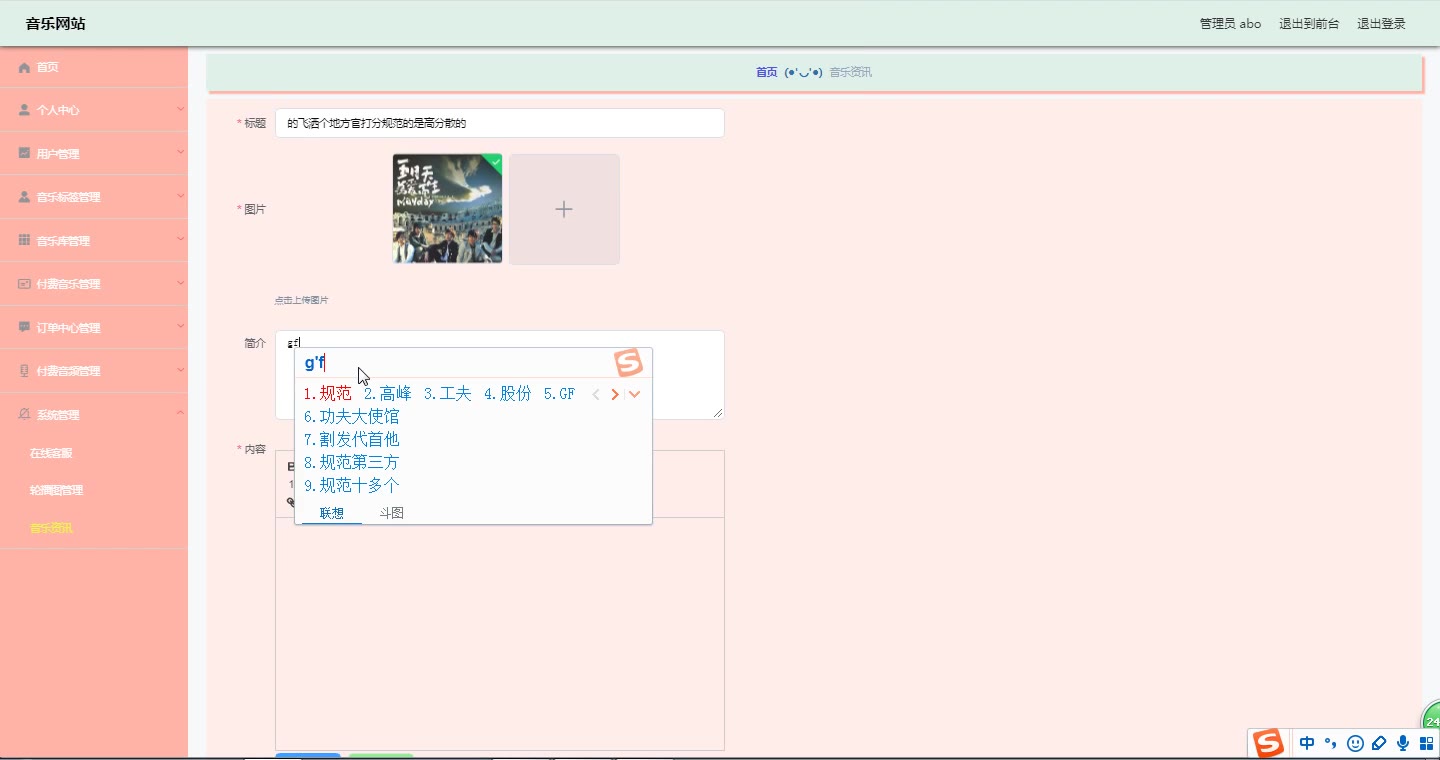Click the plus box to upload image
The height and width of the screenshot is (760, 1440).
564,209
